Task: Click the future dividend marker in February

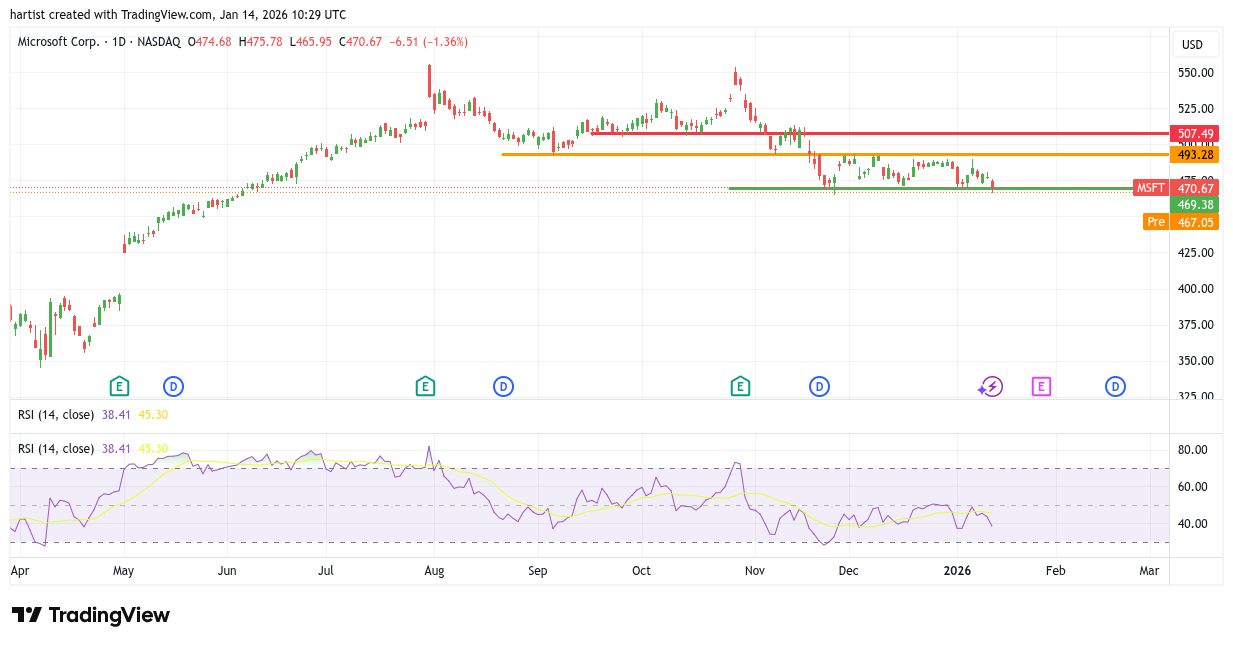Action: [x=1115, y=386]
